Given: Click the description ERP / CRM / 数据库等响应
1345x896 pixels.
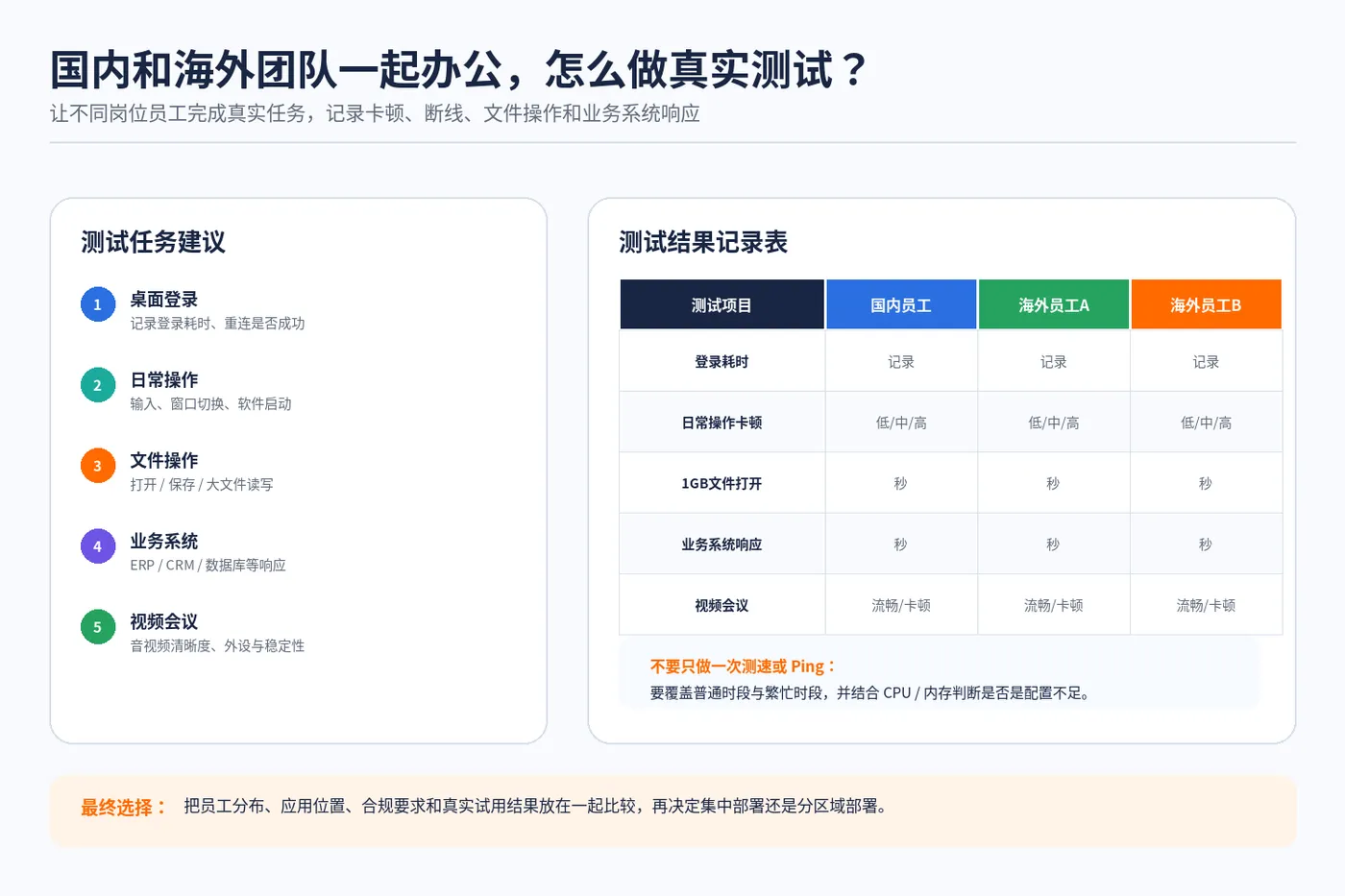Looking at the screenshot, I should coord(208,566).
